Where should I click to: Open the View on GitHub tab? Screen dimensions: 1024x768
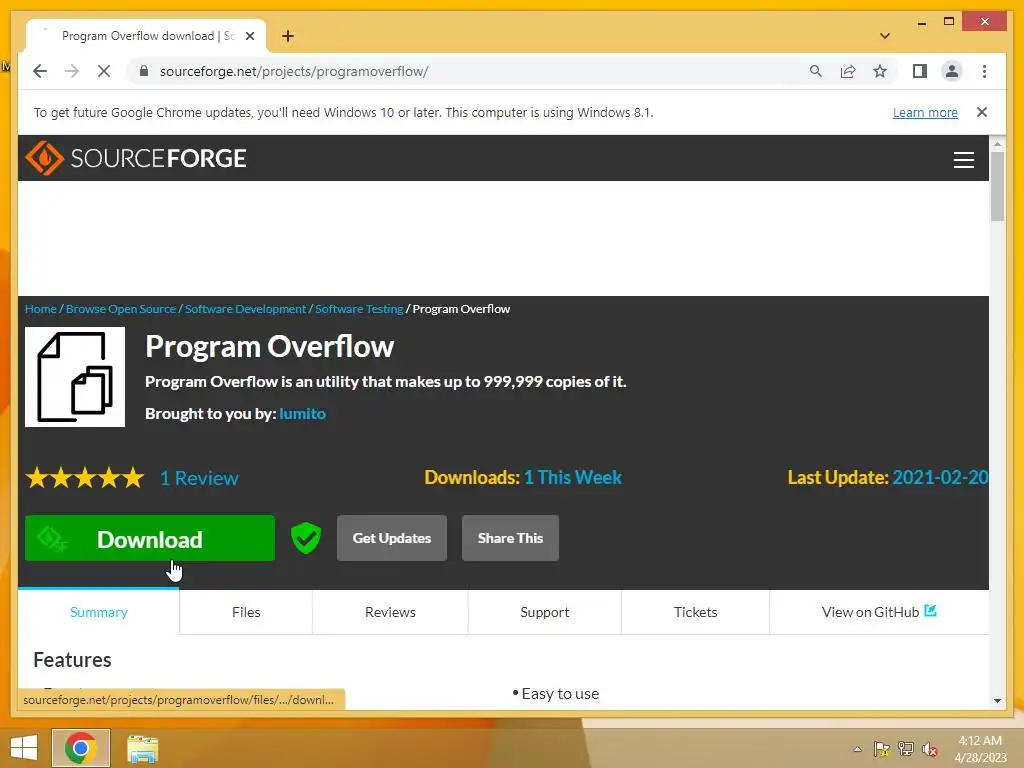coord(879,612)
